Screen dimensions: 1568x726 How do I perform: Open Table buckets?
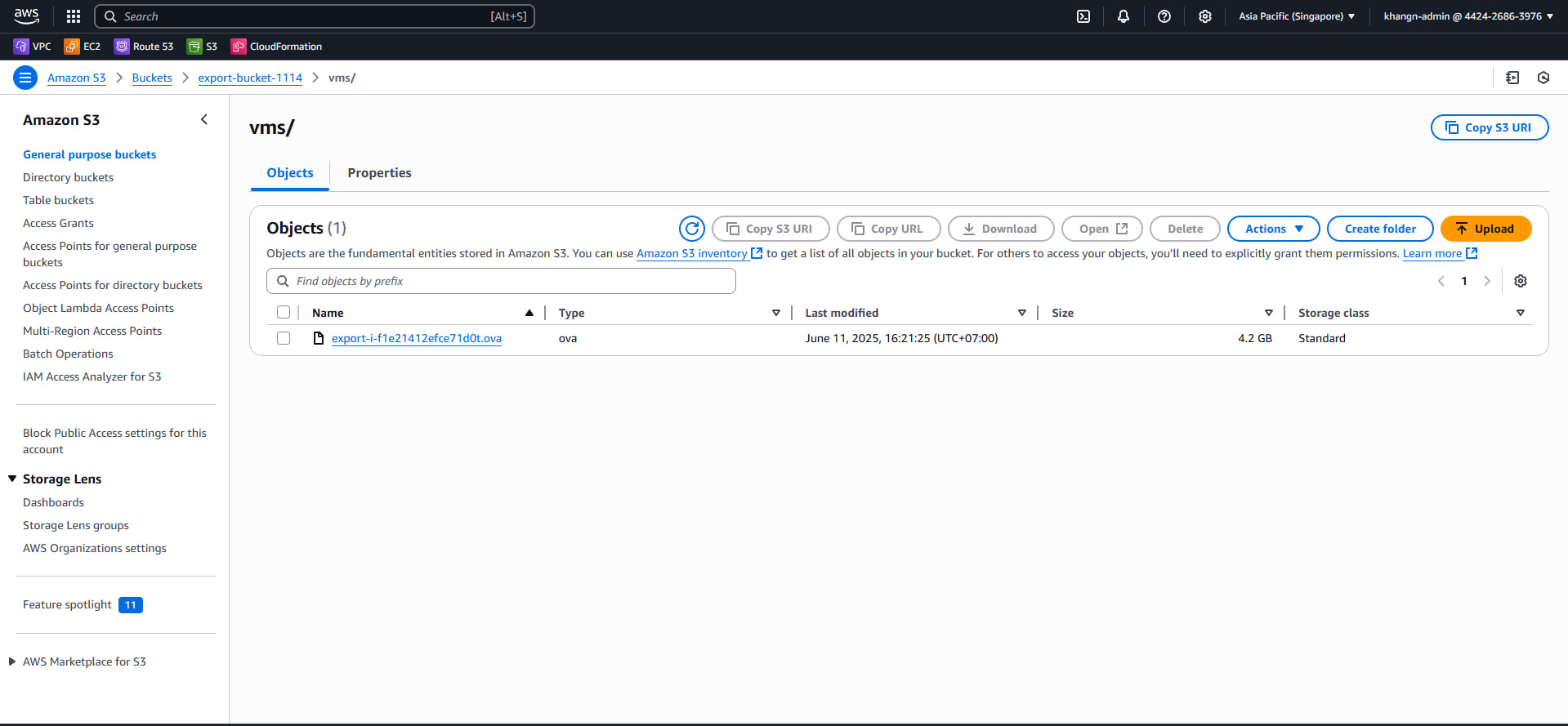pos(59,200)
